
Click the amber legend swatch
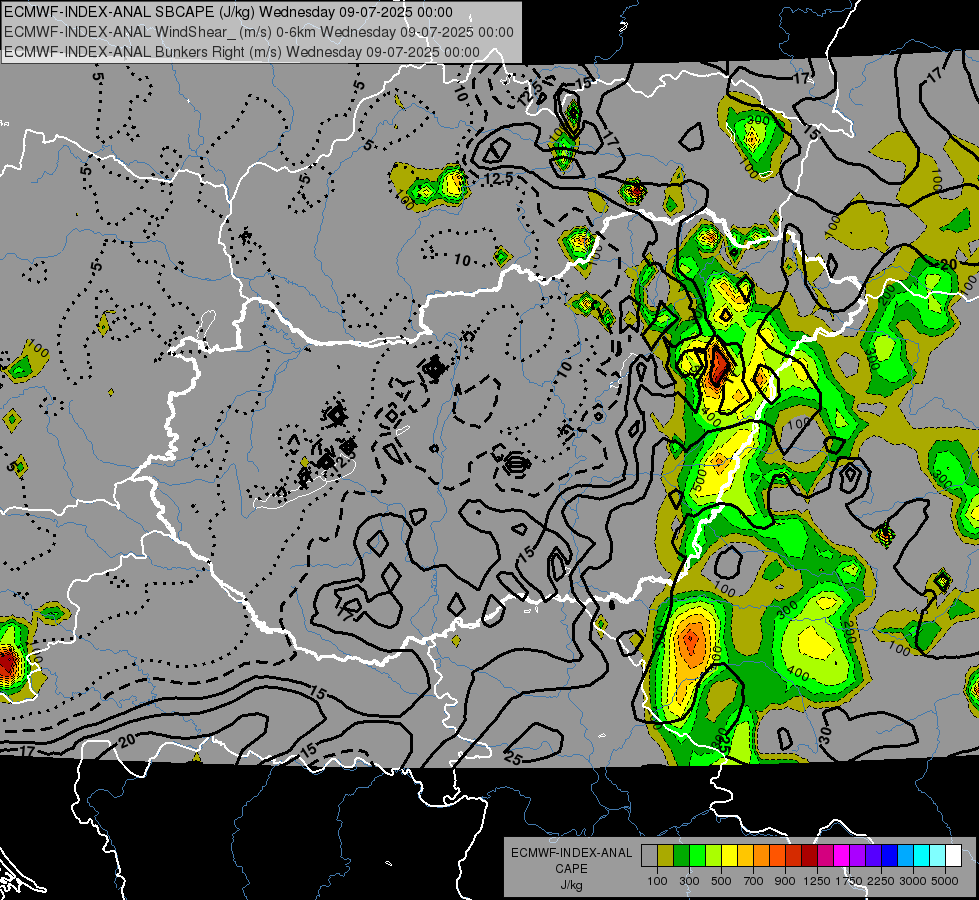pos(745,856)
